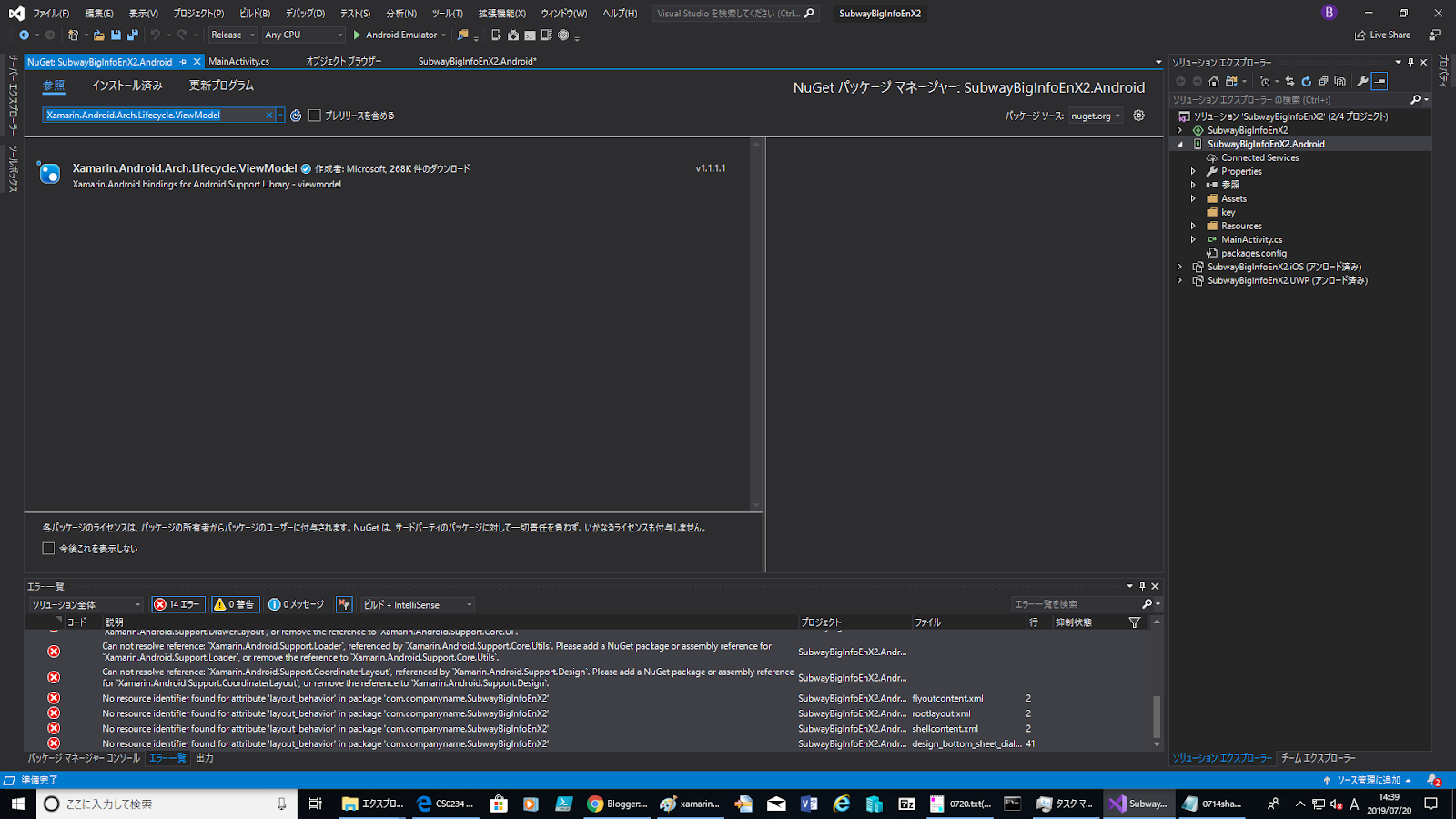Open the Debug menu
This screenshot has width=1456, height=819.
(x=305, y=14)
